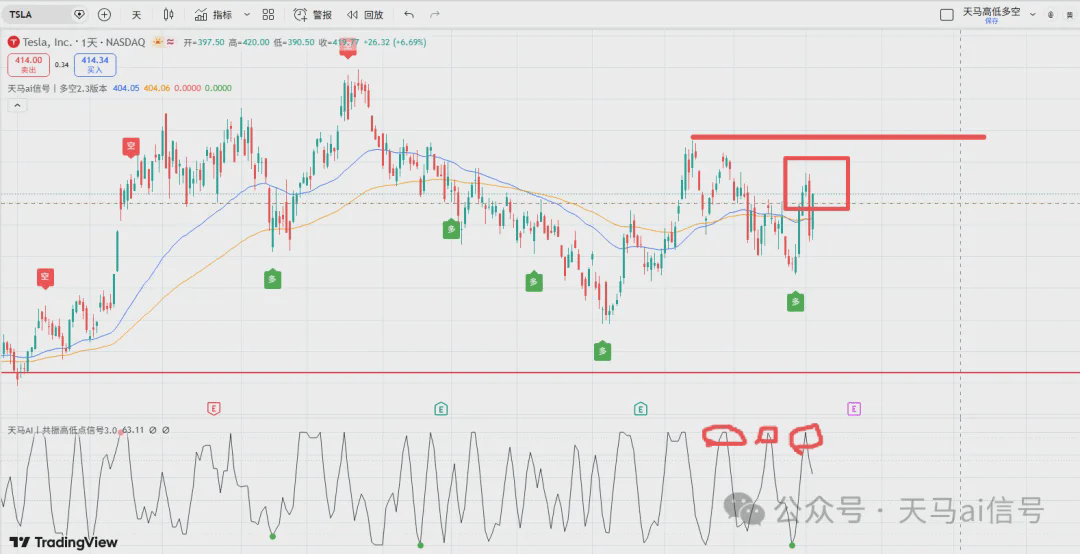Click the sun market status icon
Screen dimensions: 1080x554
[158, 42]
